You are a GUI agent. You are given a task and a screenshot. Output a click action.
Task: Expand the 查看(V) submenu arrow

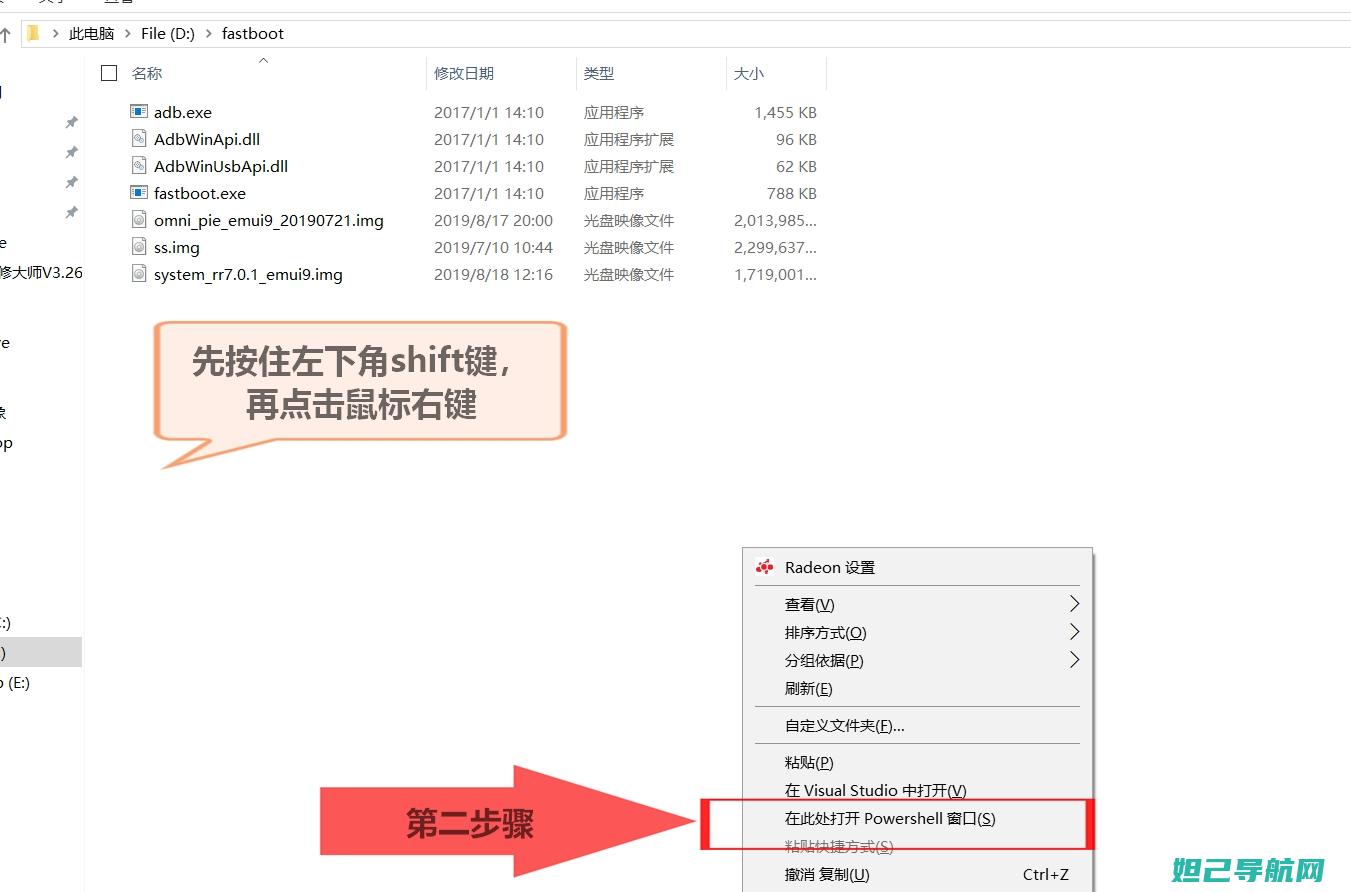(1074, 604)
